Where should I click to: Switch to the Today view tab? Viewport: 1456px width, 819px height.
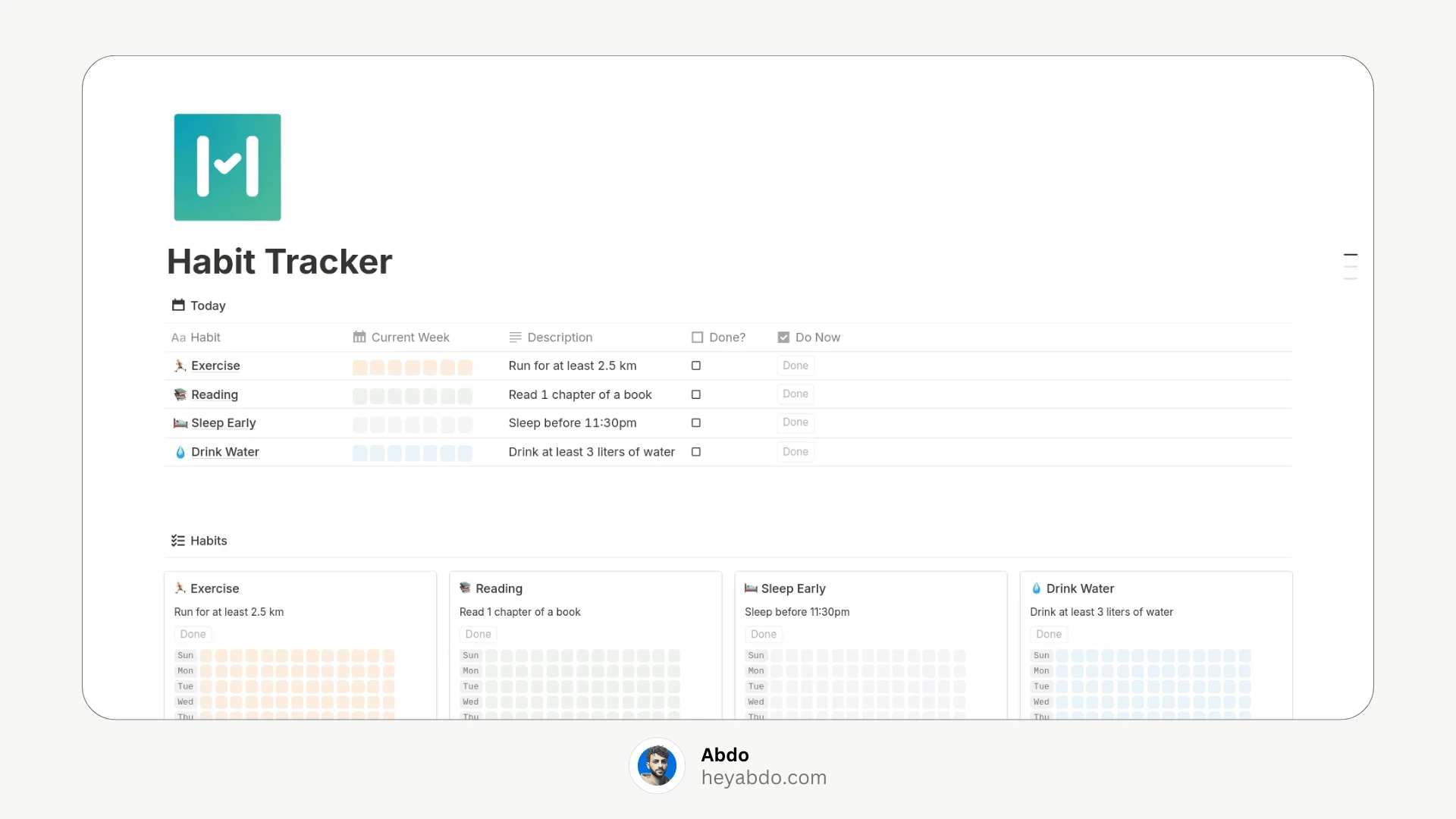click(199, 305)
